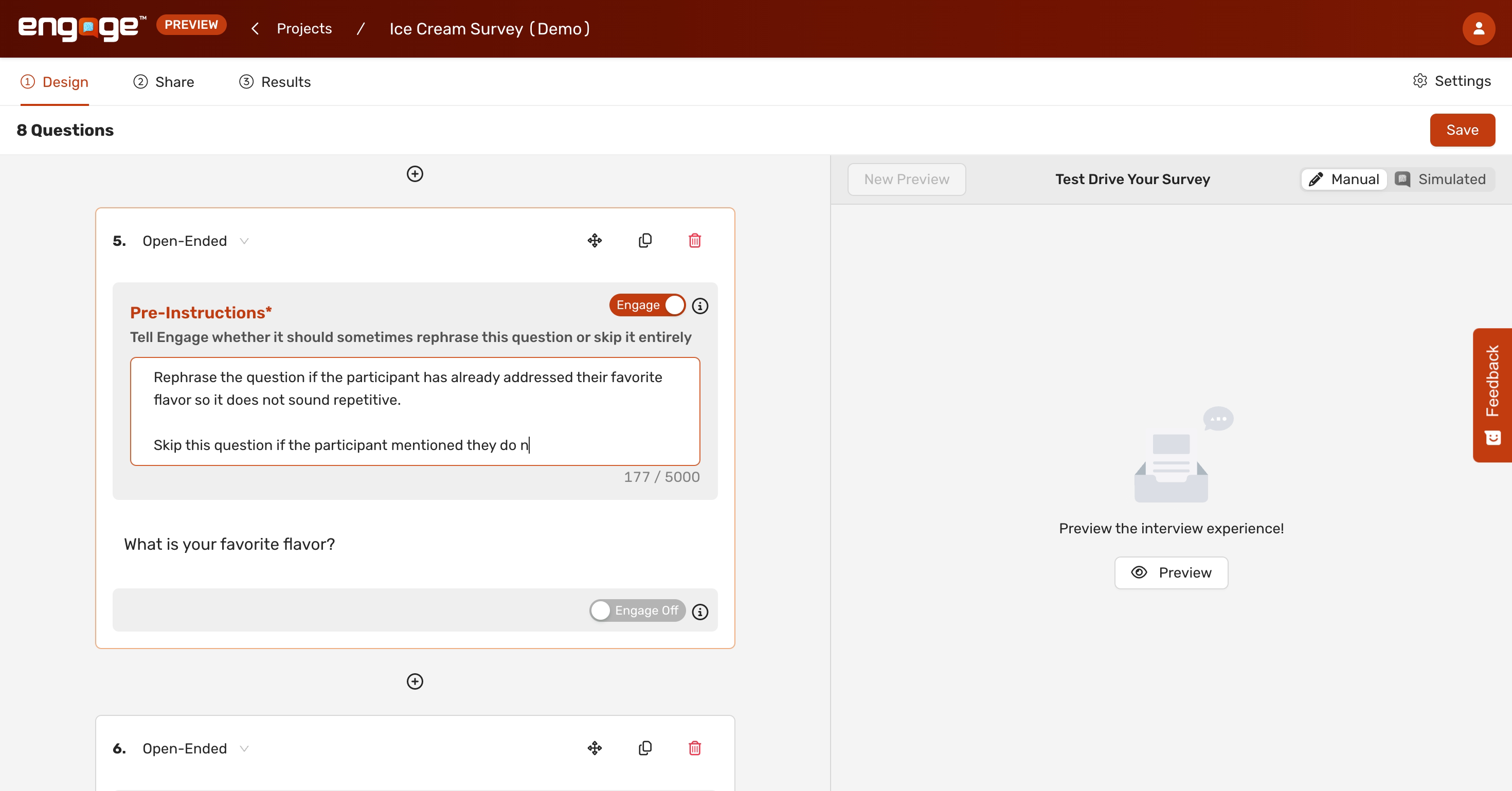Click the Settings gear icon
1512x791 pixels.
(1419, 81)
